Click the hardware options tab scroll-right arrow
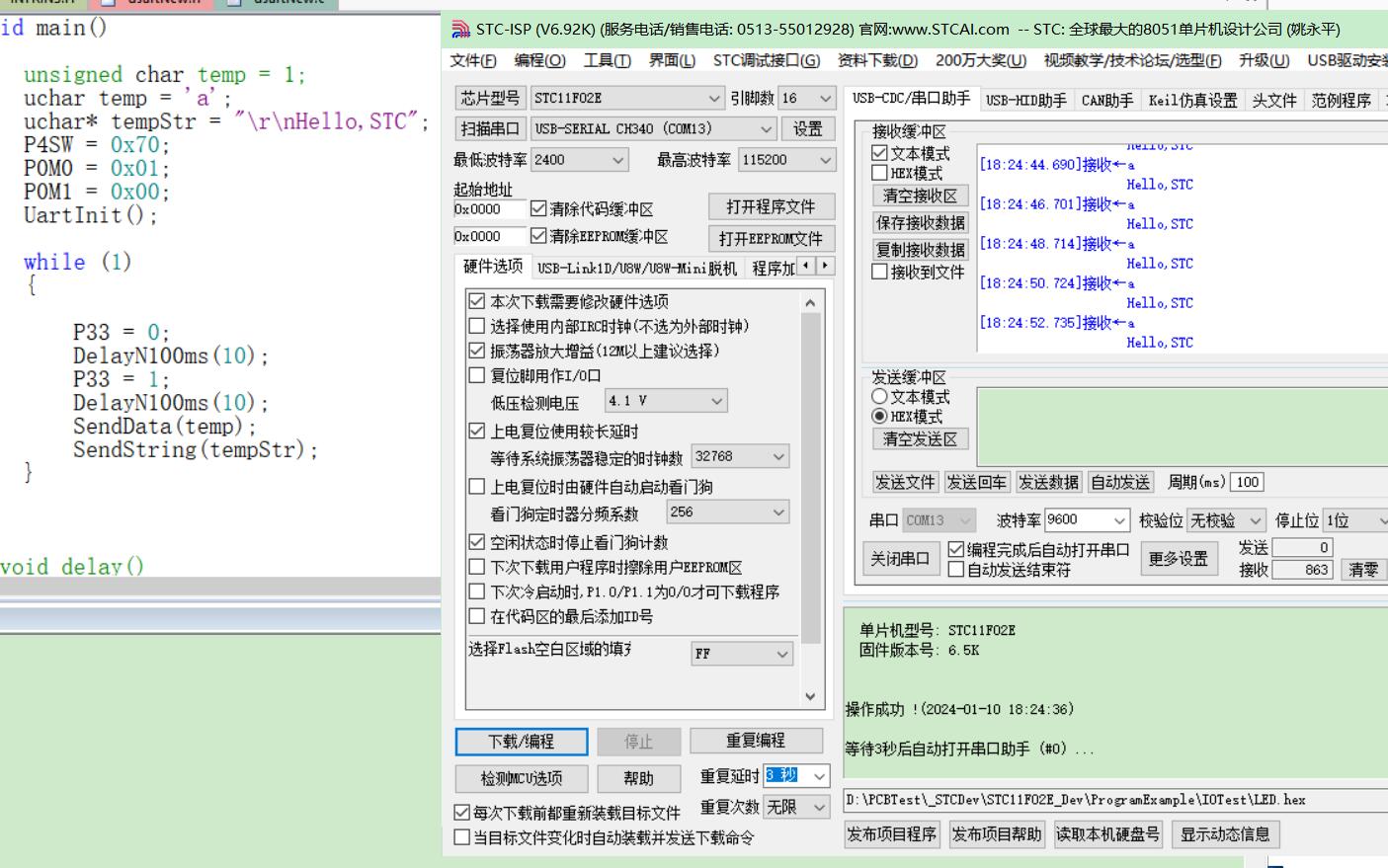 [826, 266]
